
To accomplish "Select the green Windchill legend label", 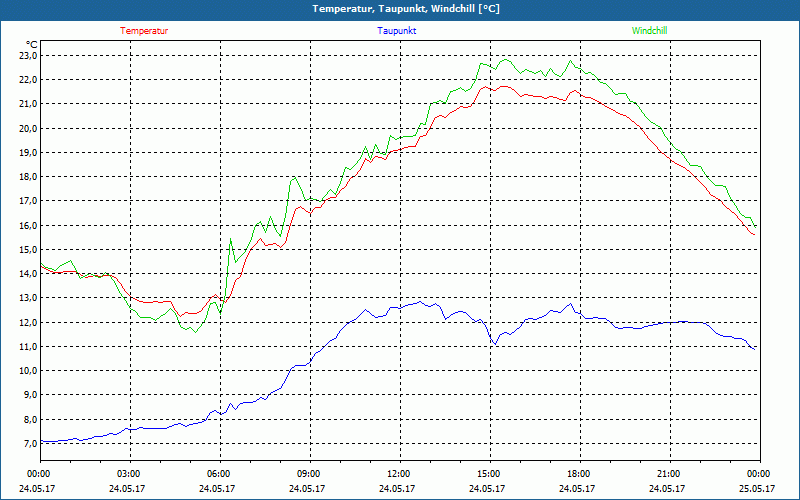I will tap(649, 31).
